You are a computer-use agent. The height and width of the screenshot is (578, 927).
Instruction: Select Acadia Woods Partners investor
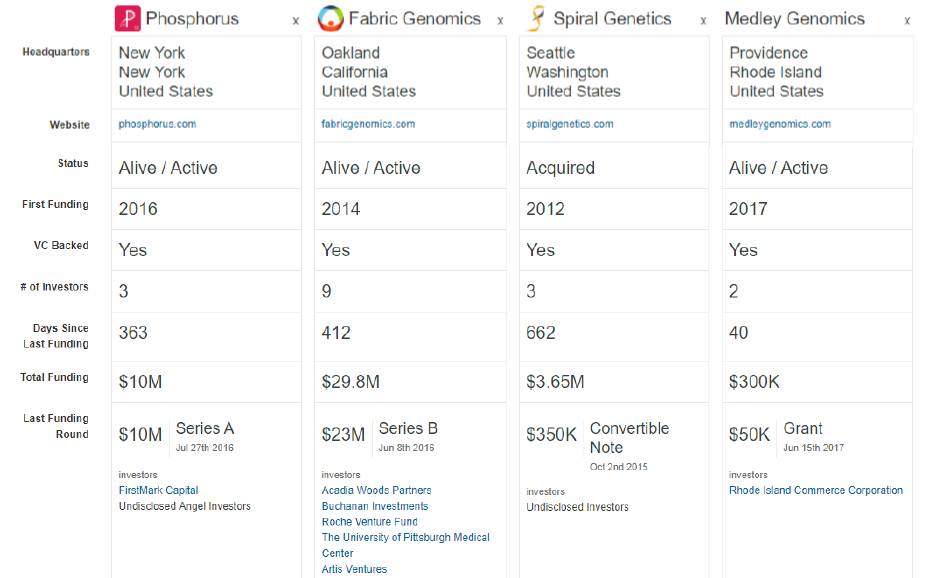coord(376,490)
